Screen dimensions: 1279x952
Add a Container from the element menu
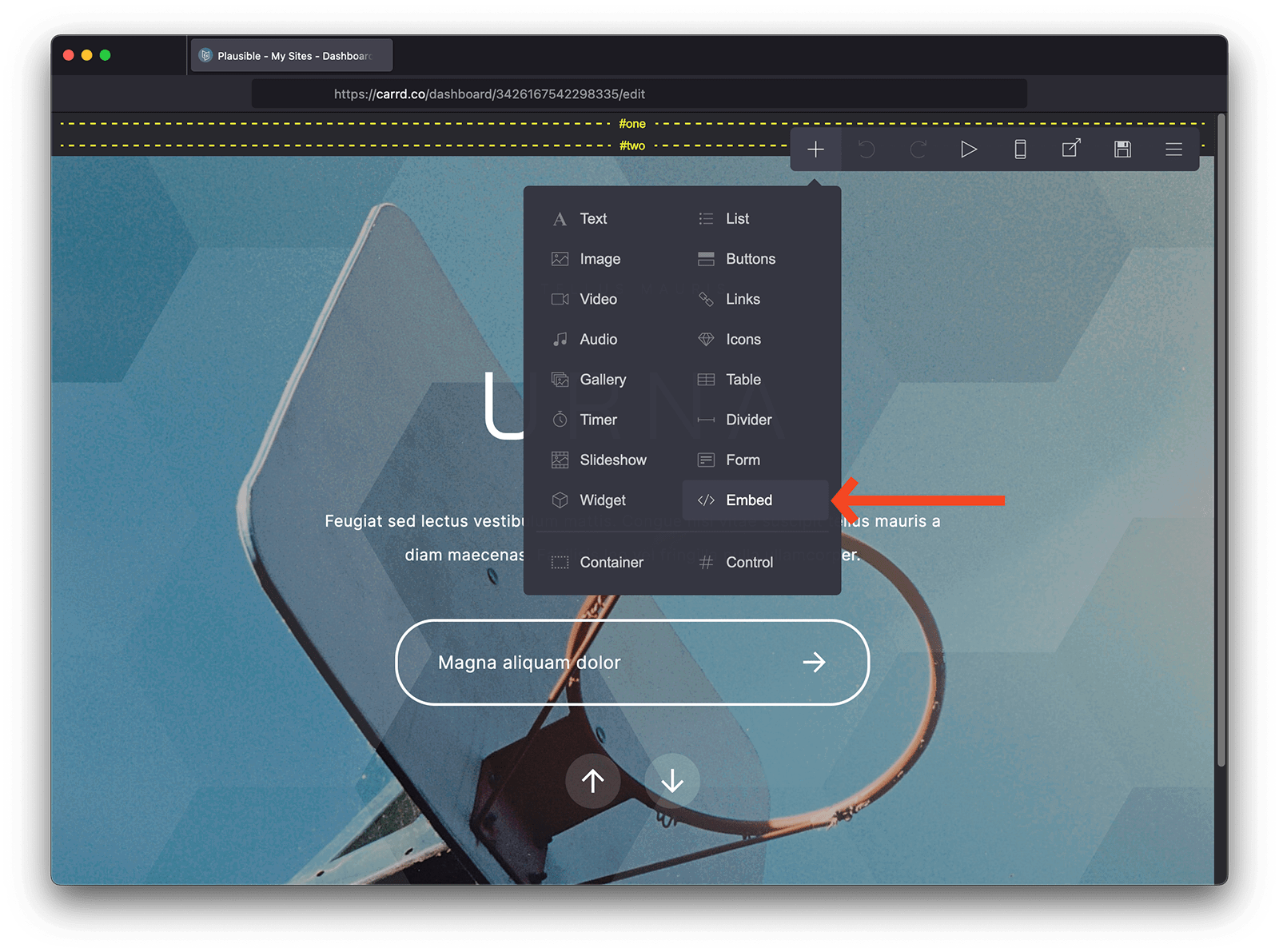(611, 562)
